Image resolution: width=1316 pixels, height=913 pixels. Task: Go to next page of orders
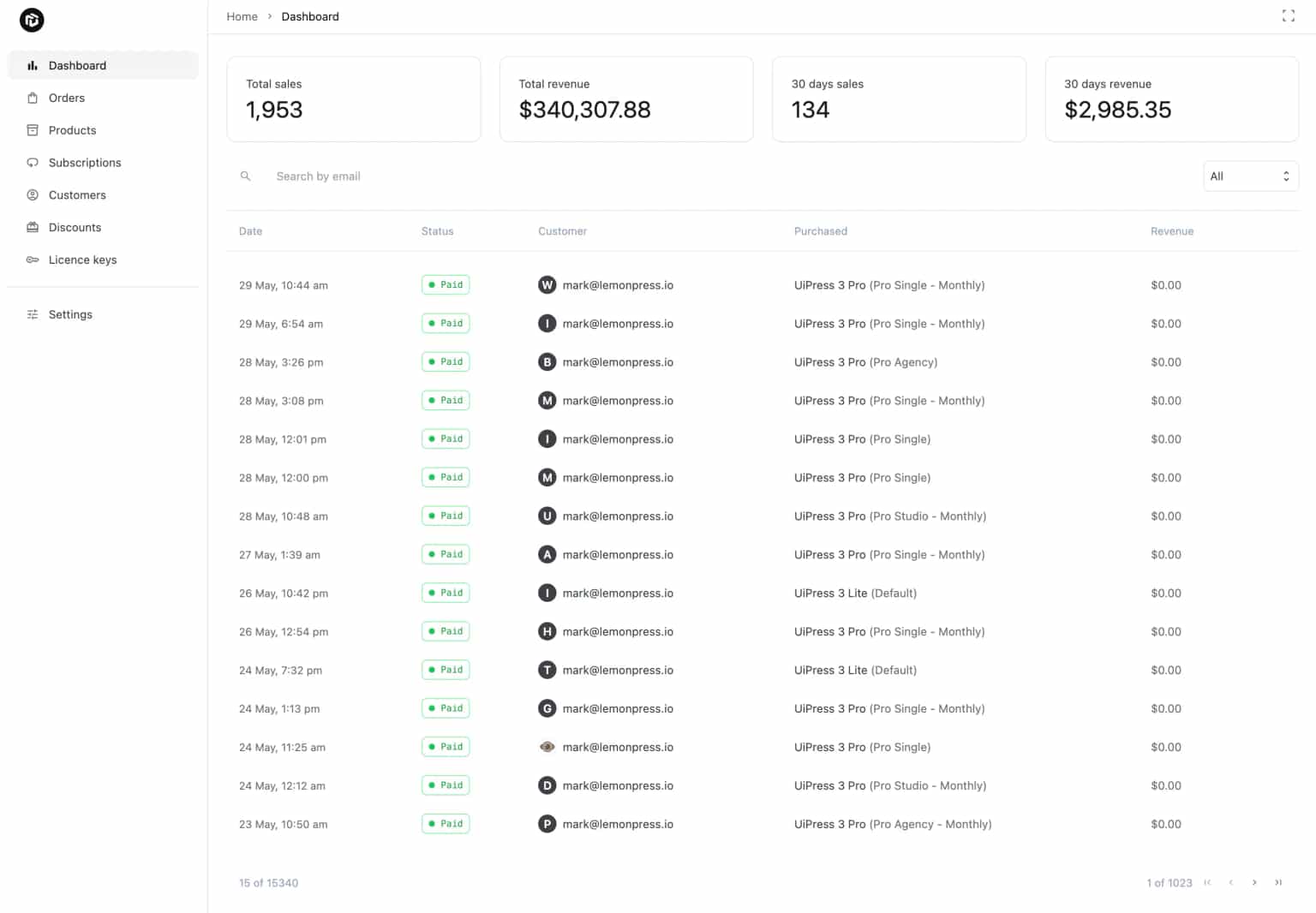point(1254,883)
